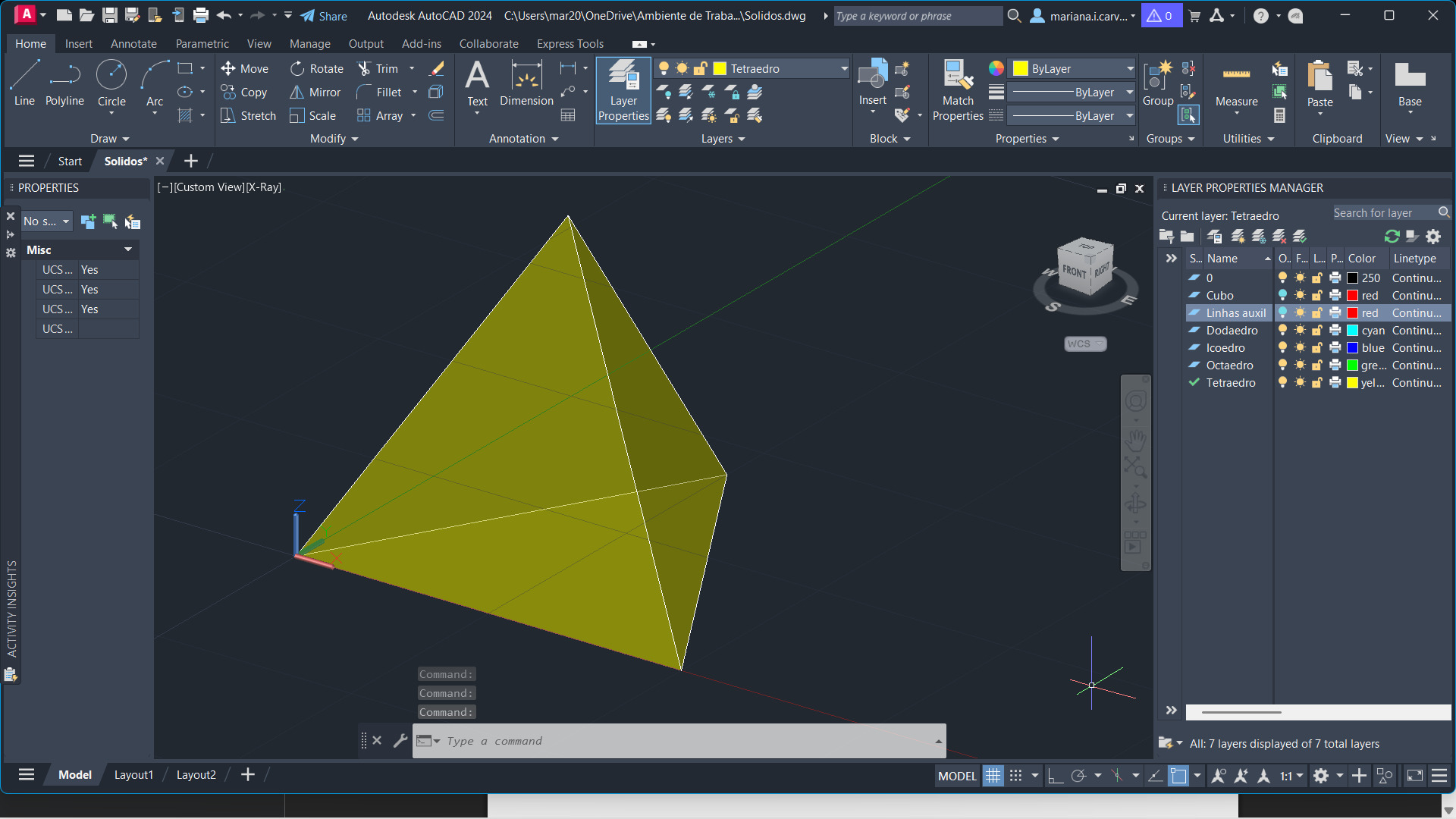Toggle drawing grid display in status bar
1456x819 pixels.
click(993, 776)
